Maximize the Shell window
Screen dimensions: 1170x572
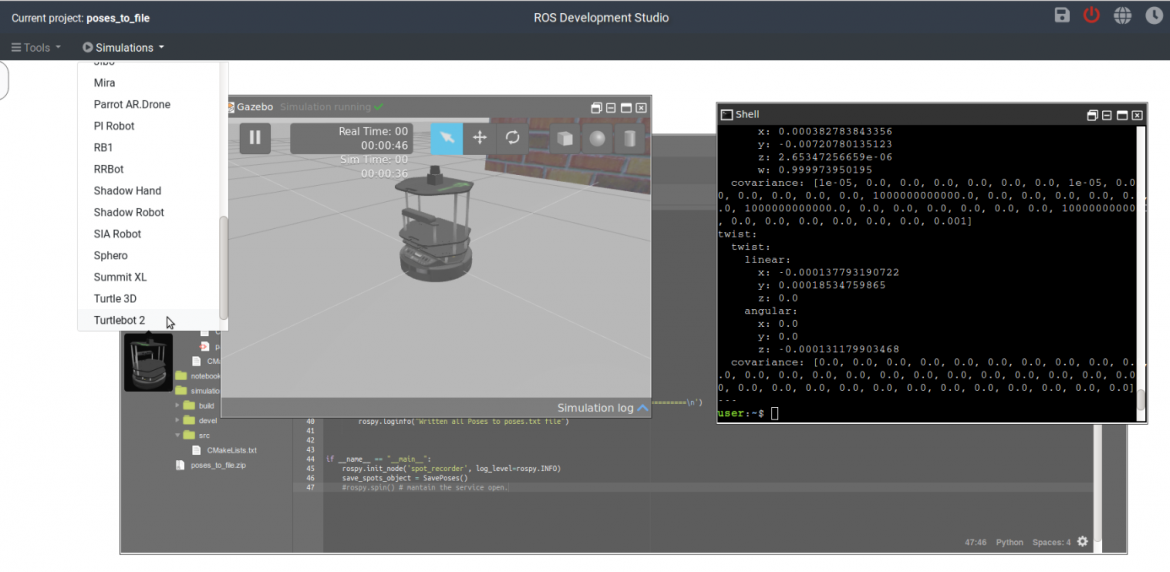(x=1121, y=115)
